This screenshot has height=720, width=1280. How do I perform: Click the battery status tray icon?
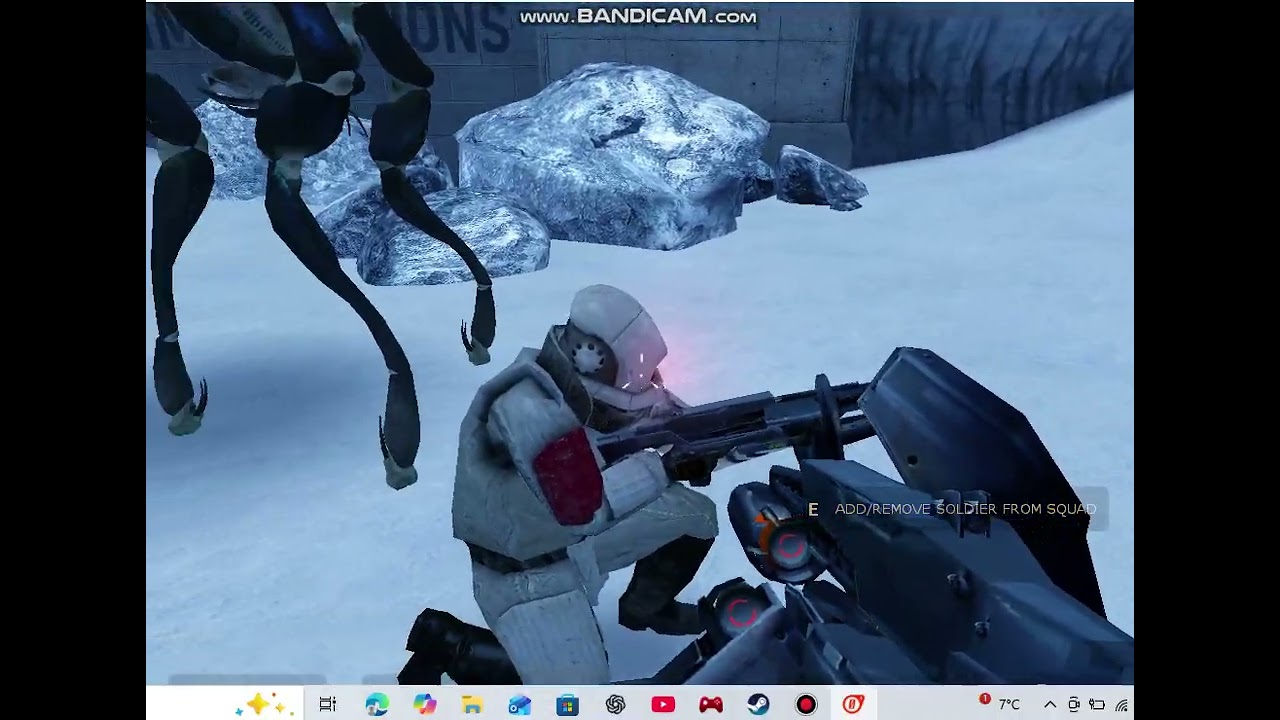pos(1097,704)
